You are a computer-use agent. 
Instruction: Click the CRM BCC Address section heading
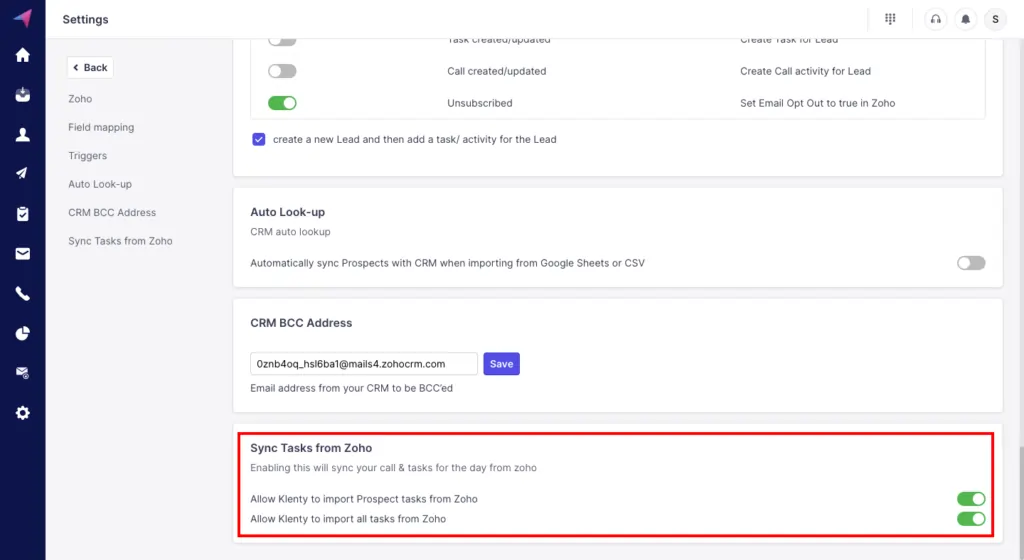(x=301, y=323)
